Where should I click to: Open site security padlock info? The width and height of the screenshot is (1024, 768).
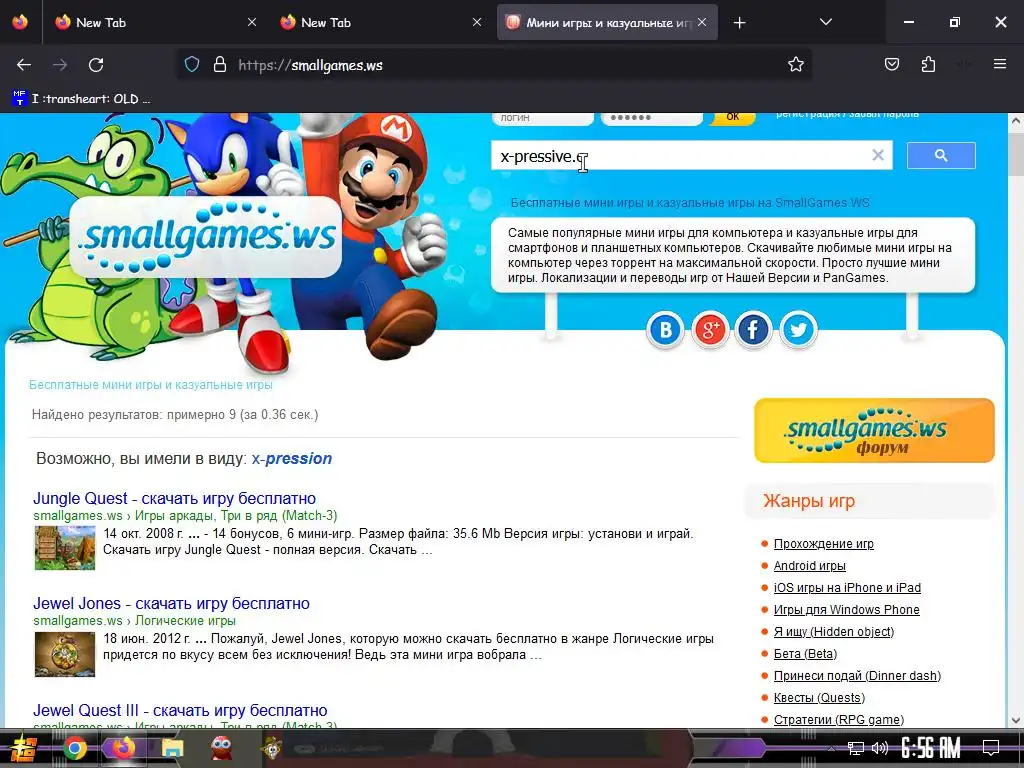pyautogui.click(x=220, y=65)
